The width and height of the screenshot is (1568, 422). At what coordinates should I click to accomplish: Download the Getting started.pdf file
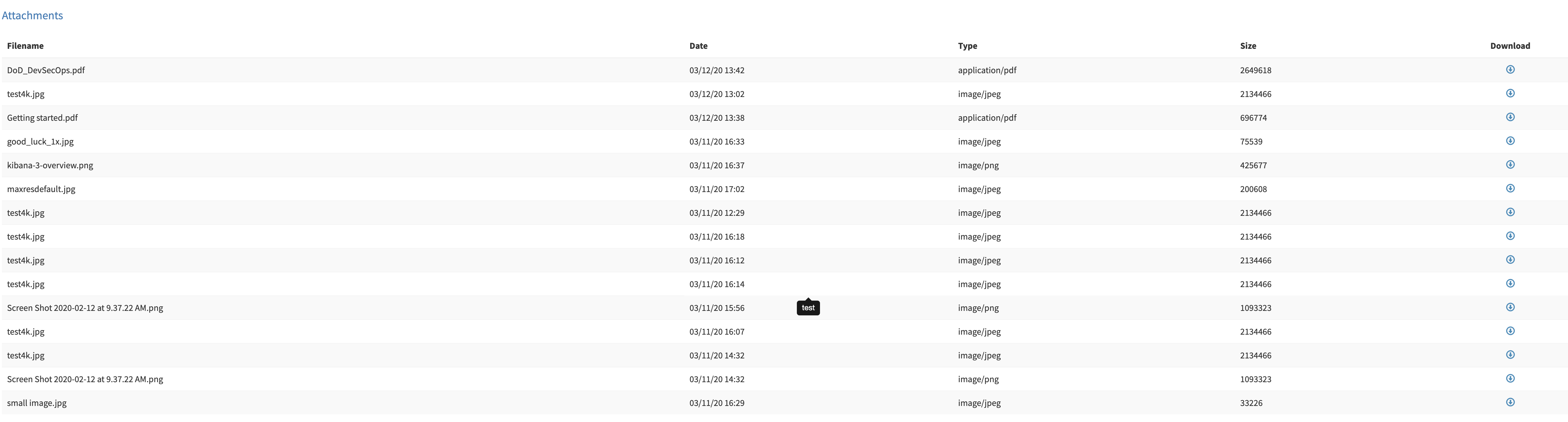(x=1510, y=117)
